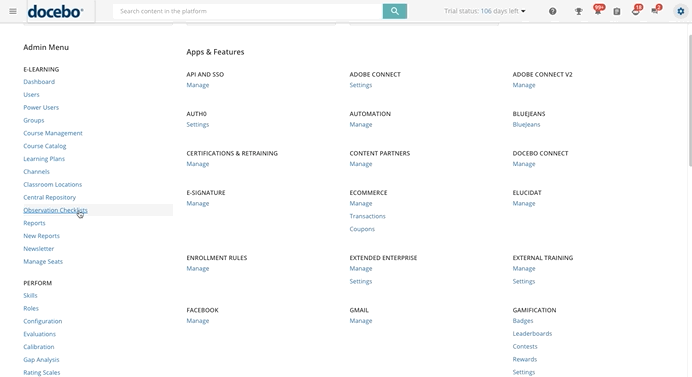Viewport: 692px width, 377px height.
Task: Open Rating Scales link
Action: [41, 372]
